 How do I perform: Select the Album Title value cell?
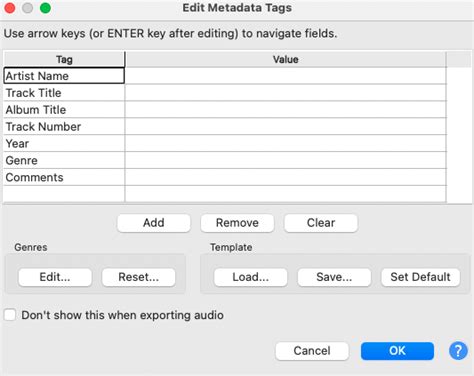[286, 110]
